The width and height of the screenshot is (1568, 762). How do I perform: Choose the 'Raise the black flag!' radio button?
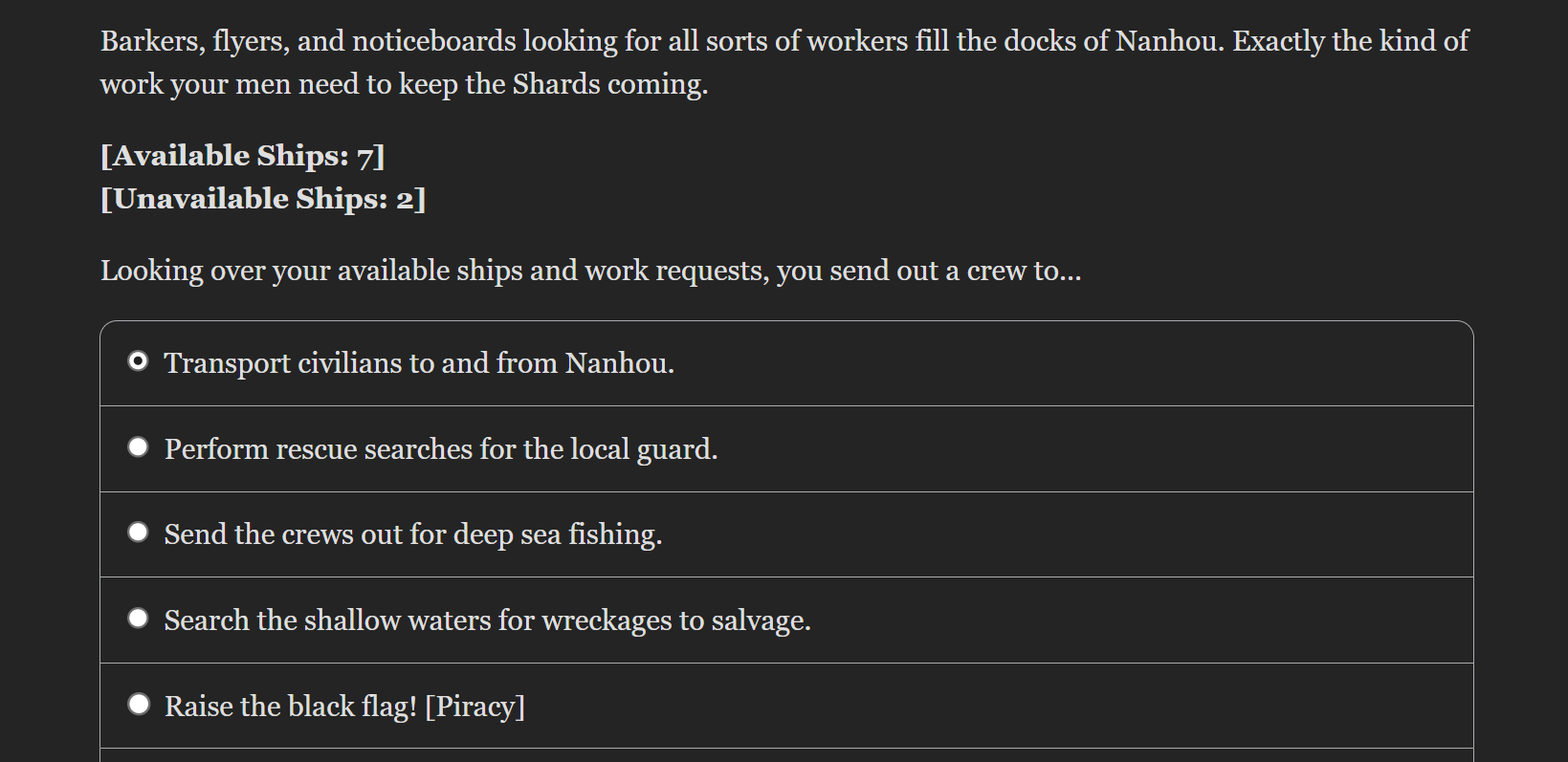[139, 705]
